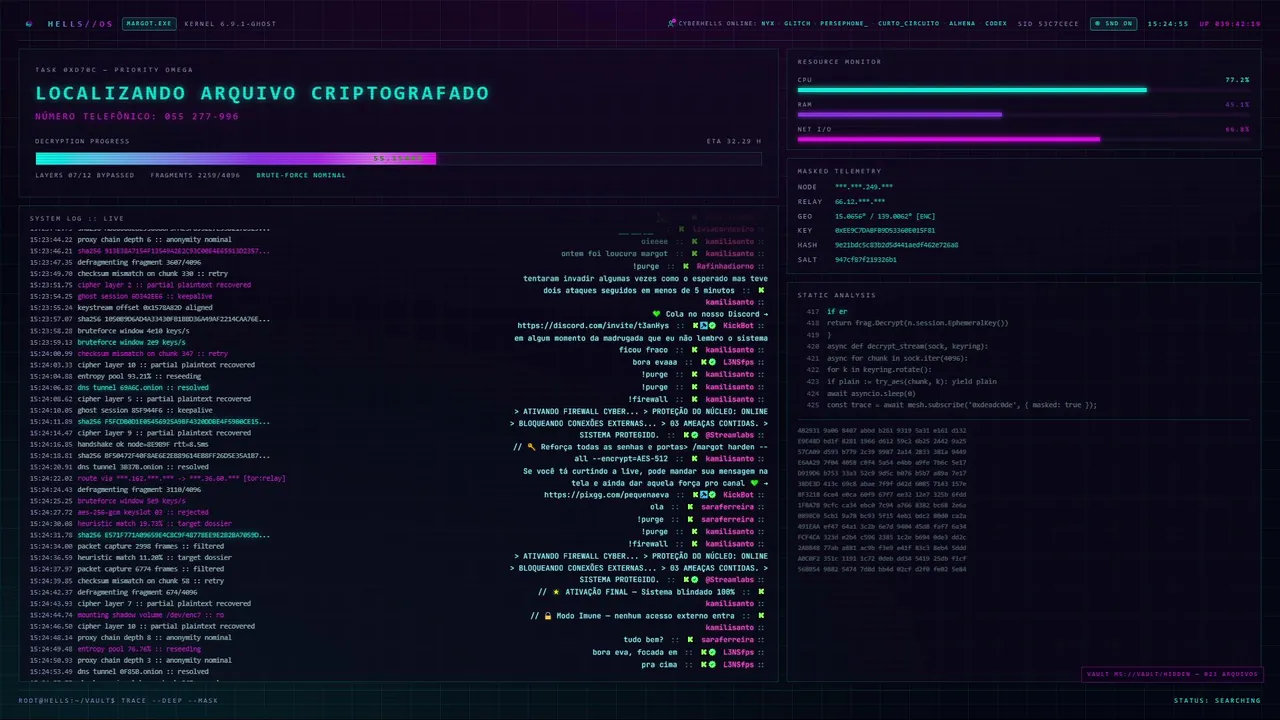Click the green badge beside Rafinhadiorno's !purge
The width and height of the screenshot is (1280, 720).
point(686,267)
